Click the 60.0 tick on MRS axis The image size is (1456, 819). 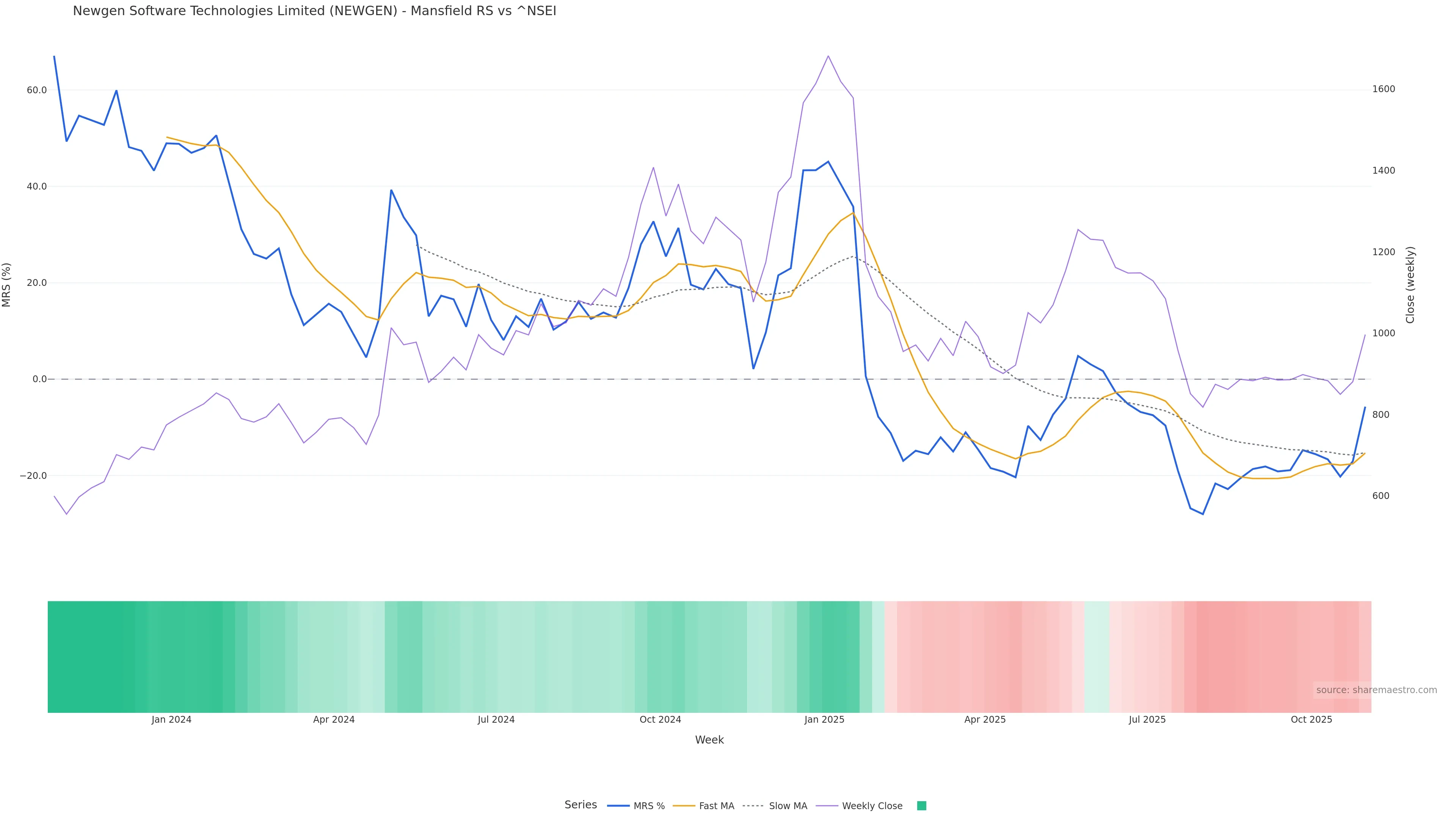tap(37, 91)
